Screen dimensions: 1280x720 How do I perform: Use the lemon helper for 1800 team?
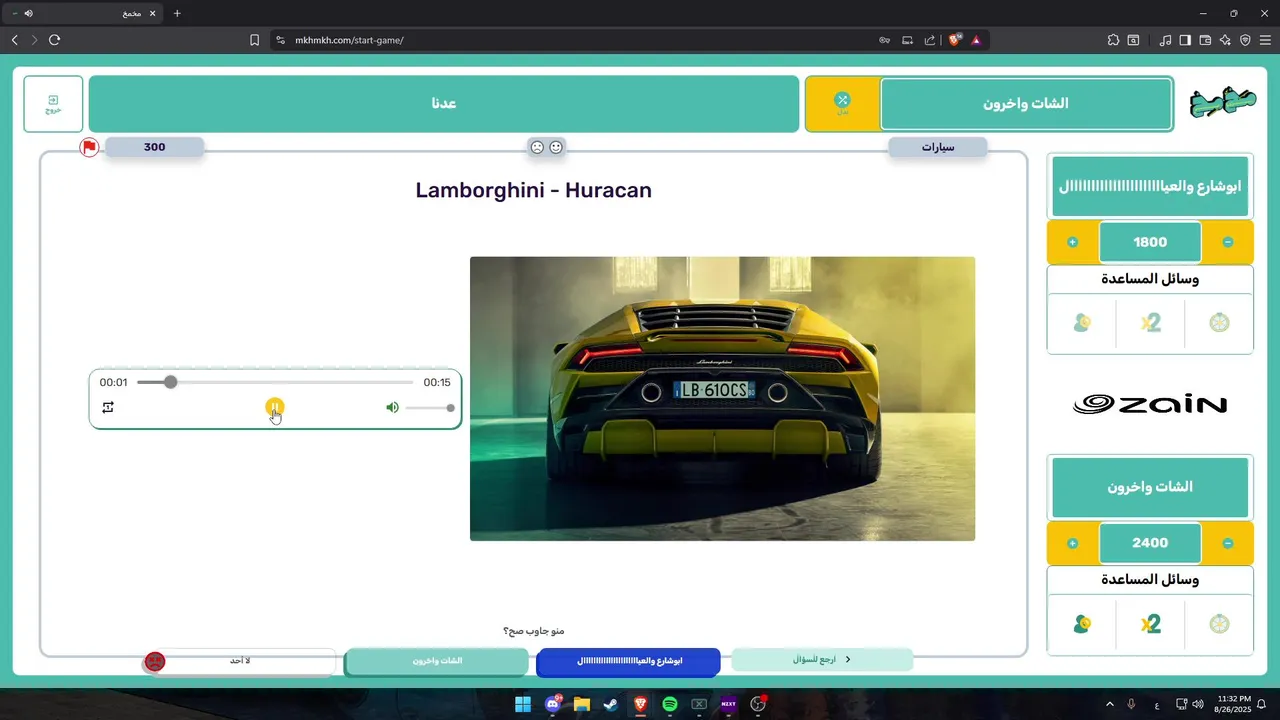click(1218, 323)
